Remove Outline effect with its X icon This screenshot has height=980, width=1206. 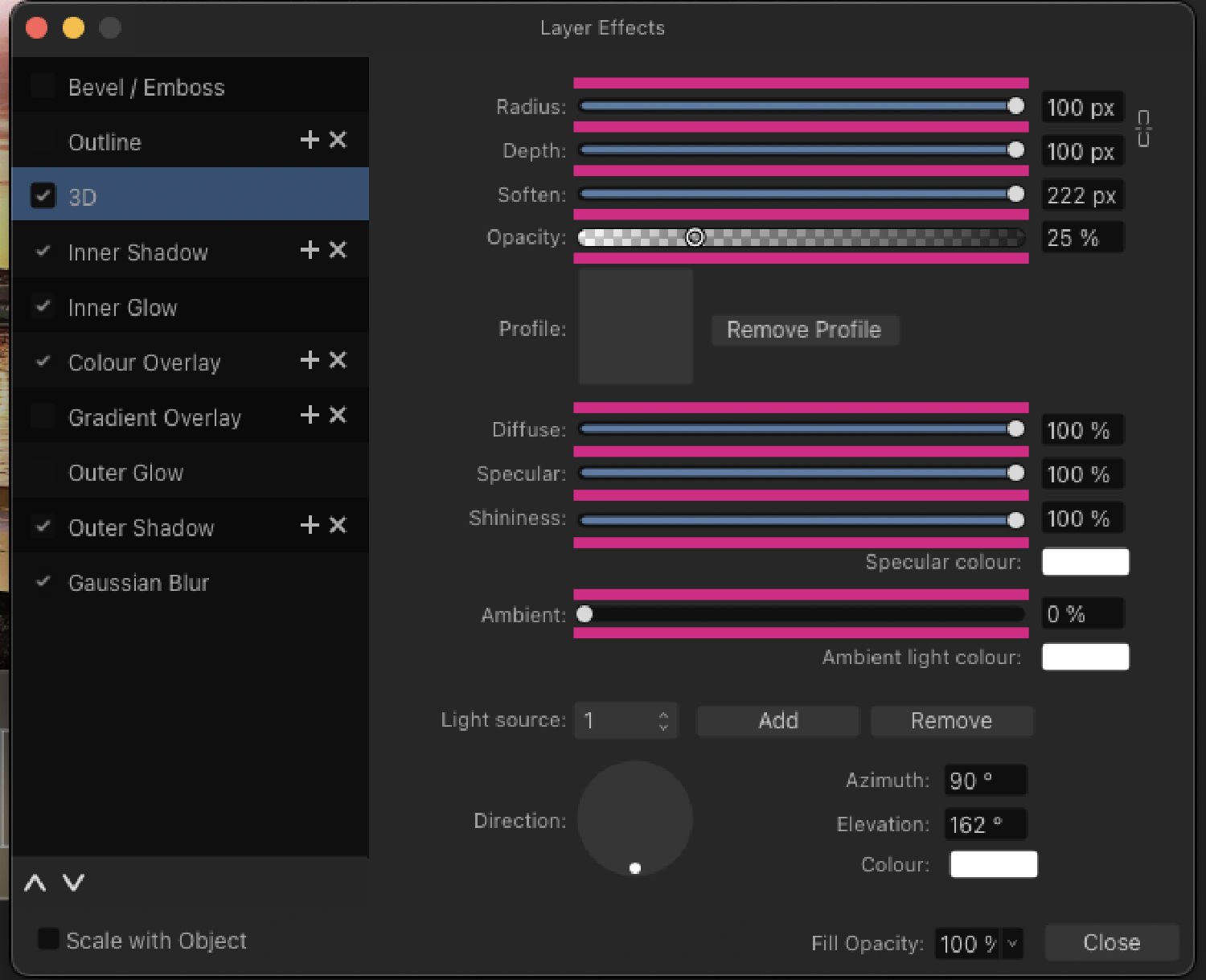338,140
